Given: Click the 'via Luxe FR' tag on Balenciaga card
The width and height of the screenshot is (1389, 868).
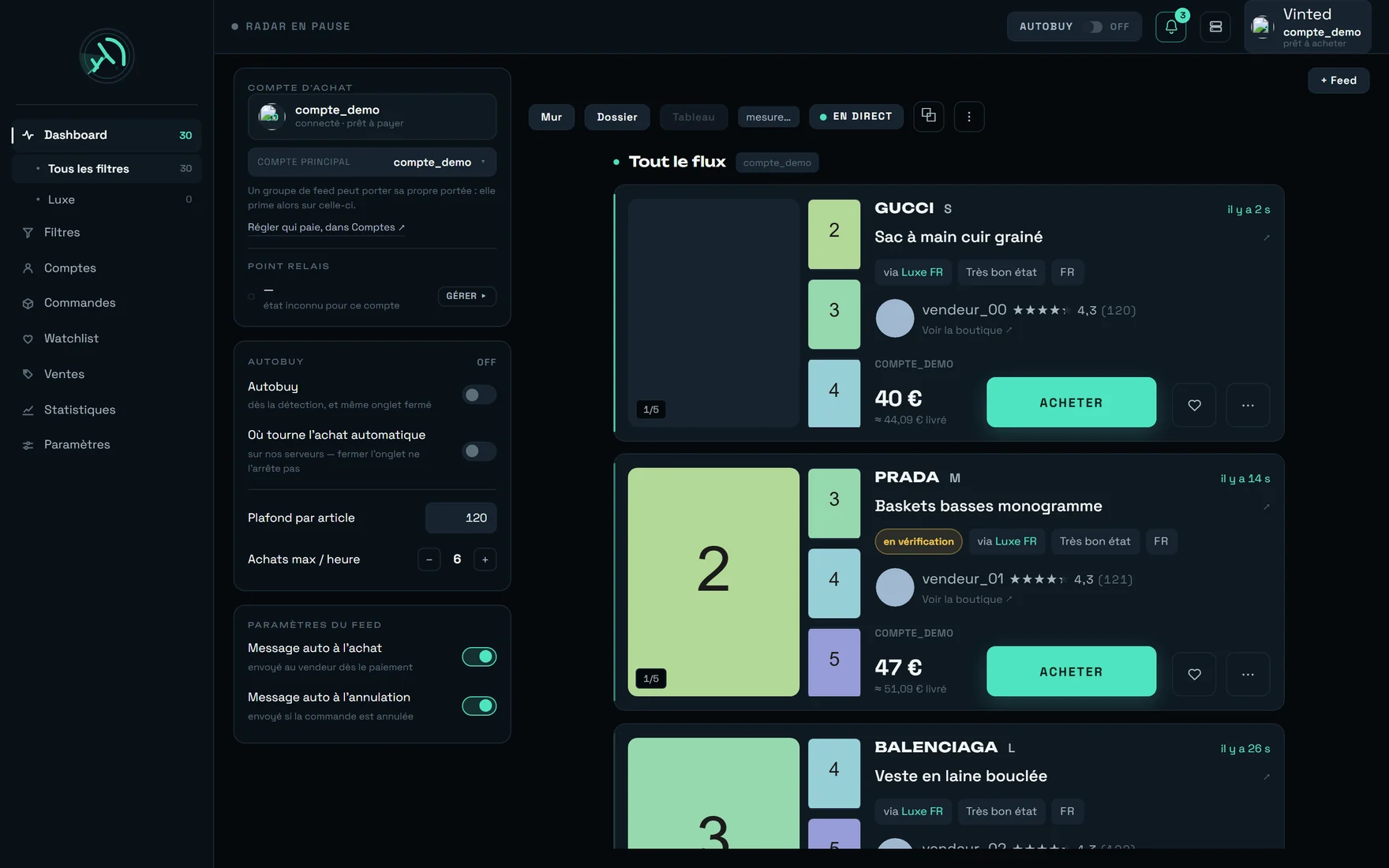Looking at the screenshot, I should 913,811.
